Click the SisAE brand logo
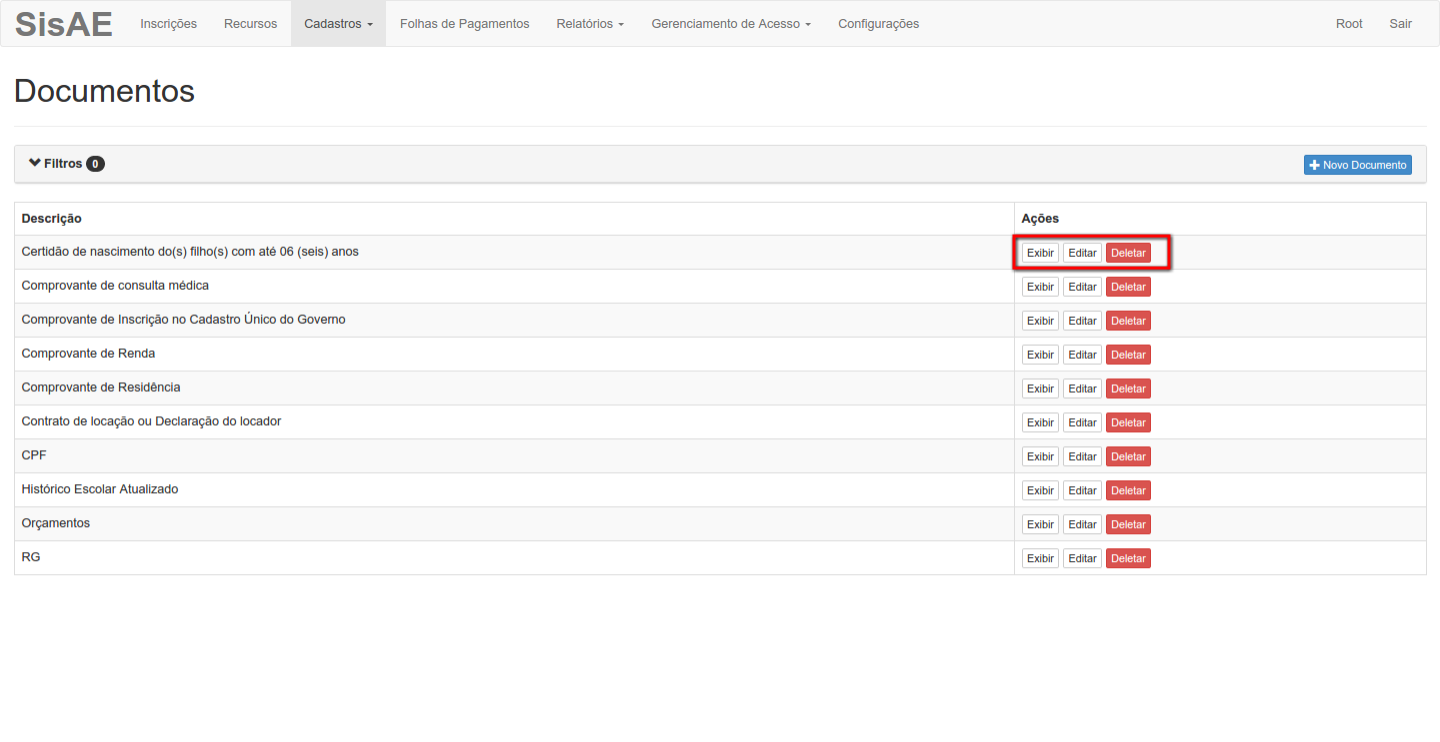This screenshot has width=1440, height=742. tap(63, 24)
